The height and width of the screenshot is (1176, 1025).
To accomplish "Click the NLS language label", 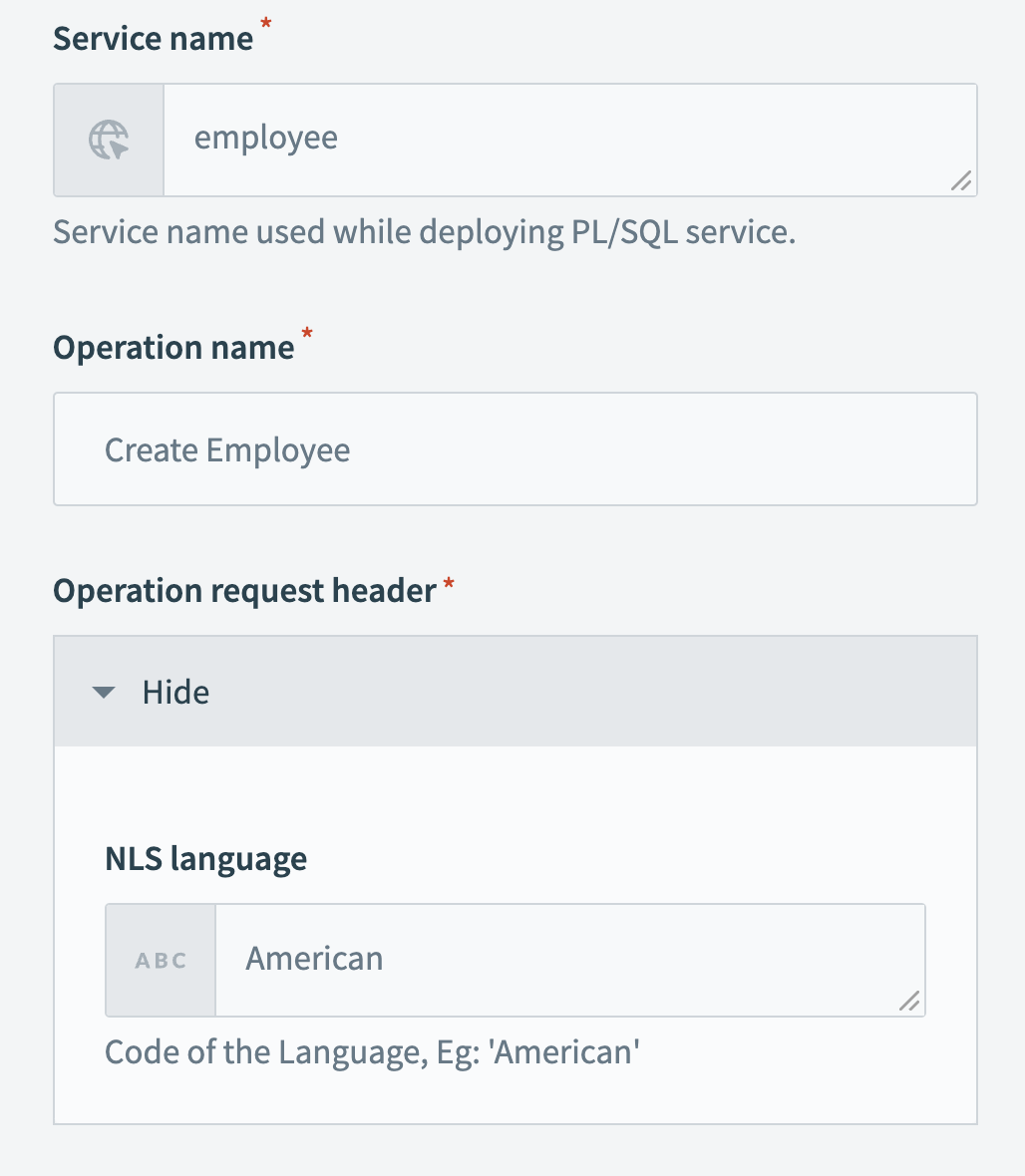I will [x=205, y=858].
